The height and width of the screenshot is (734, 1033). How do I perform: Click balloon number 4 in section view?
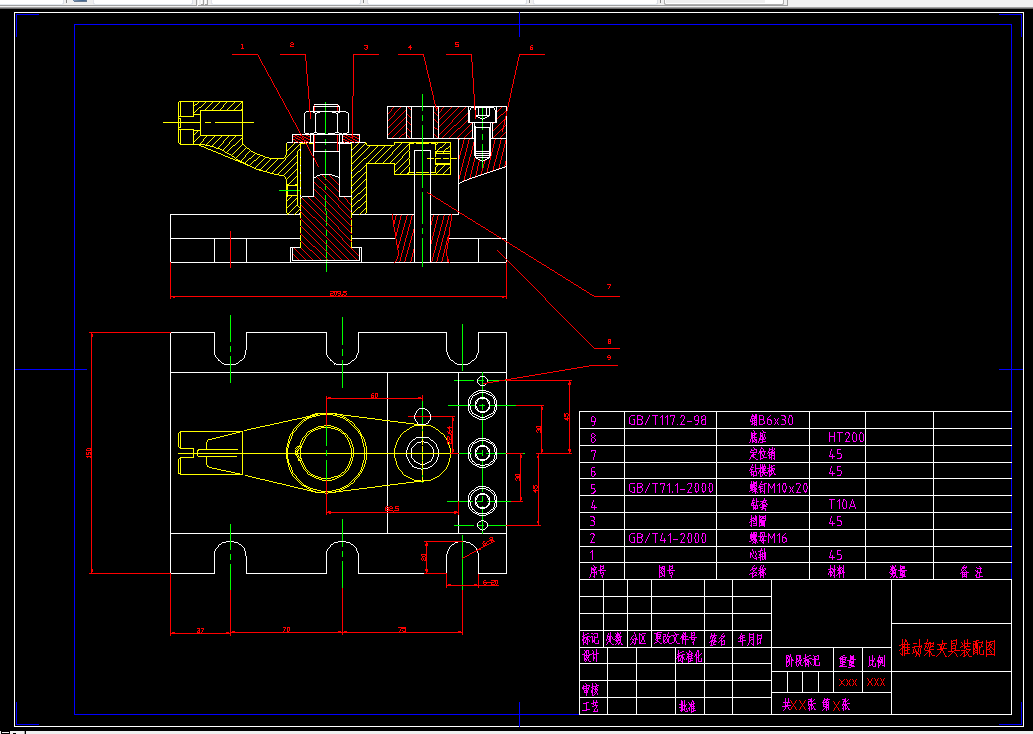pyautogui.click(x=410, y=47)
